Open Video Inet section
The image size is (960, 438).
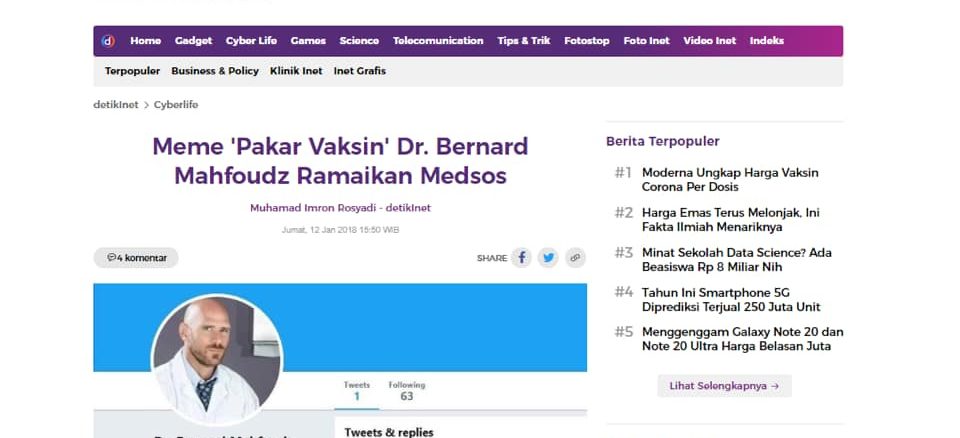coord(710,41)
